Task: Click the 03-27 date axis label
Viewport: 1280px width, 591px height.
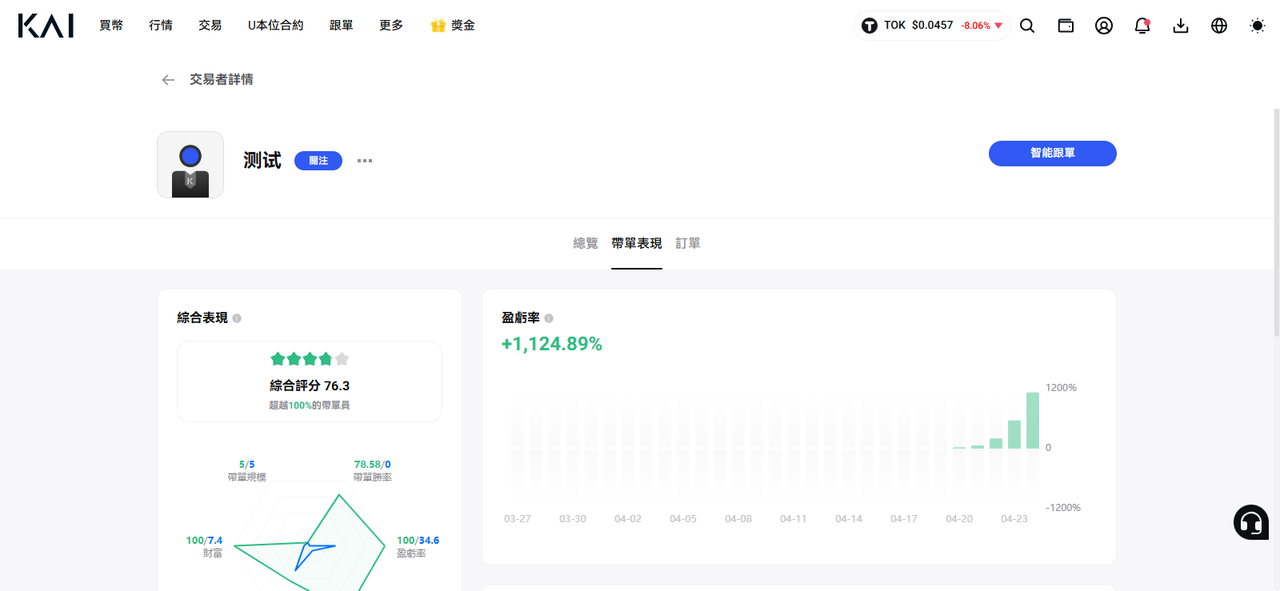Action: [x=517, y=519]
